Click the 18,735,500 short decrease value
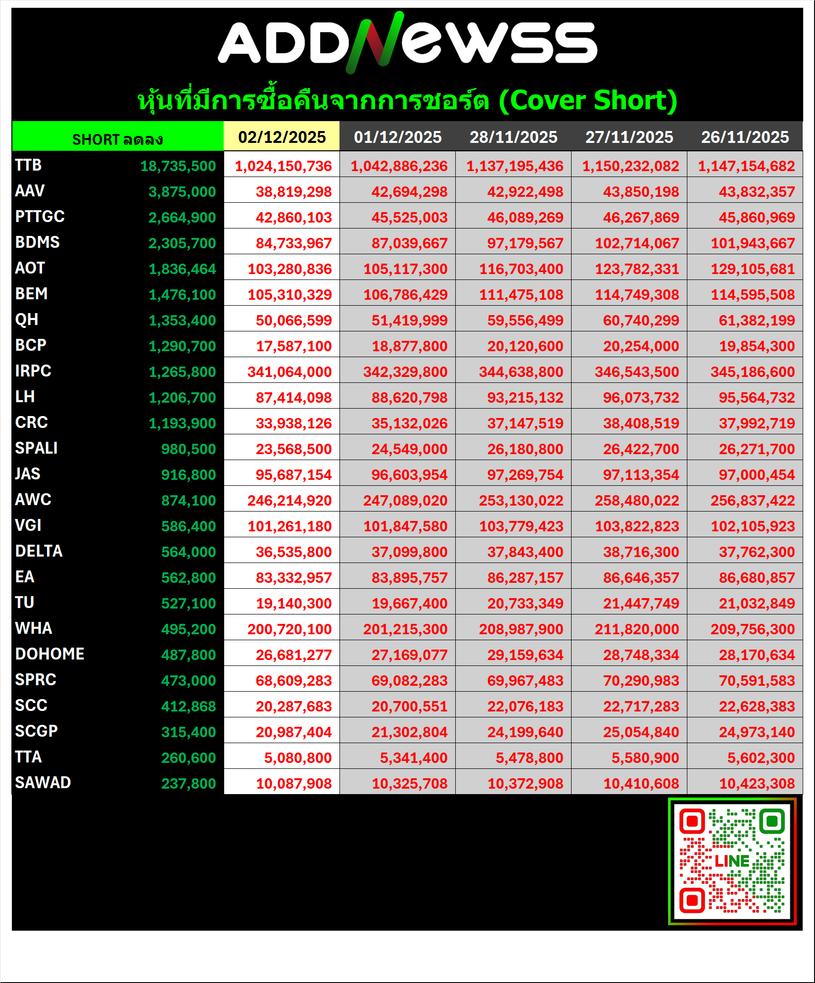 pyautogui.click(x=178, y=165)
